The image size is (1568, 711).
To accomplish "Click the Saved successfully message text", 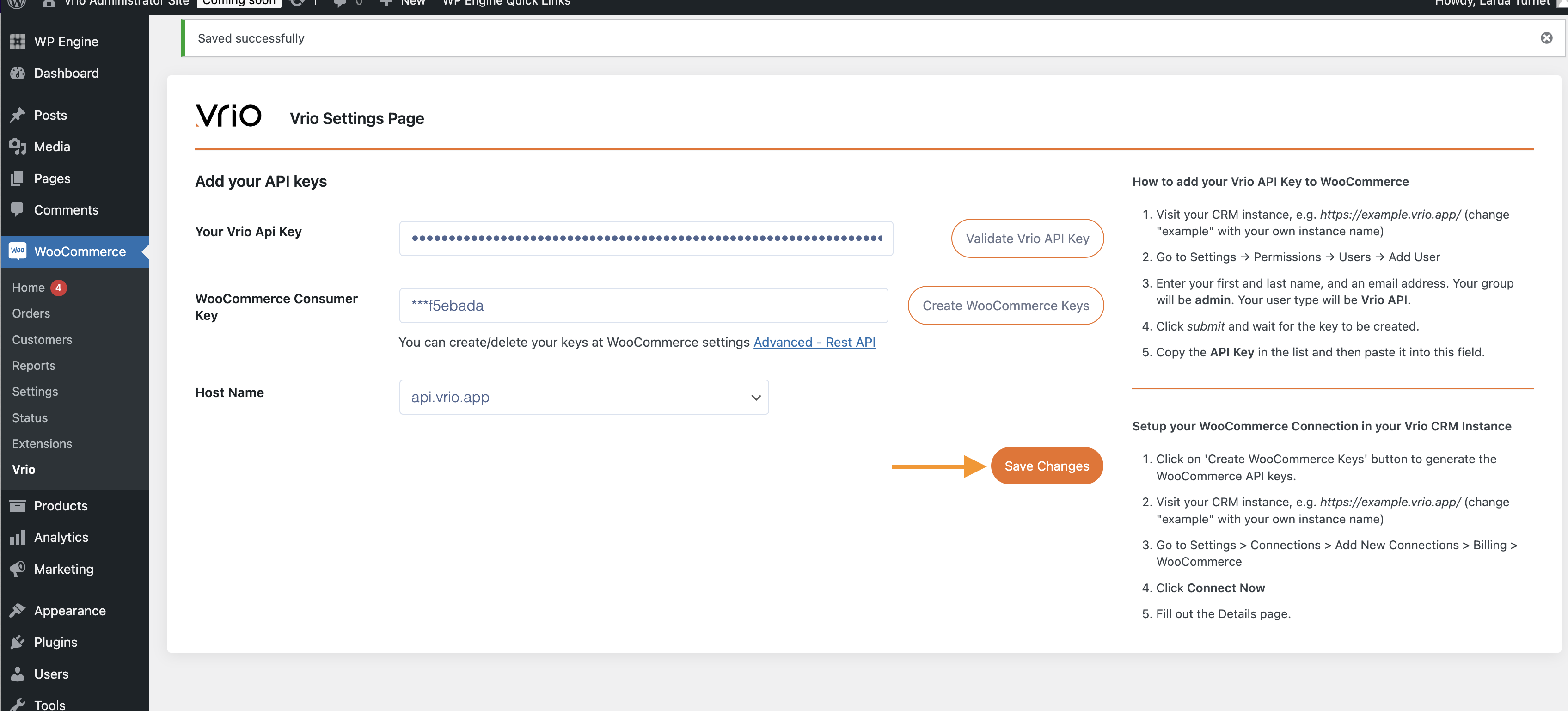I will point(251,38).
